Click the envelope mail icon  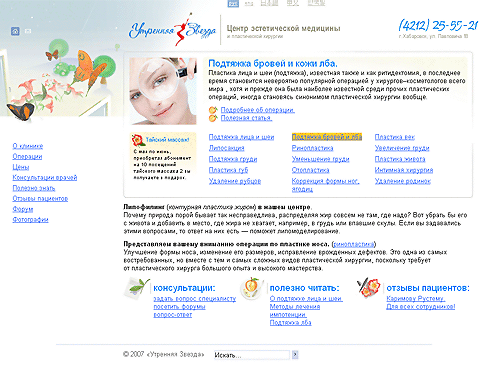pos(28,31)
